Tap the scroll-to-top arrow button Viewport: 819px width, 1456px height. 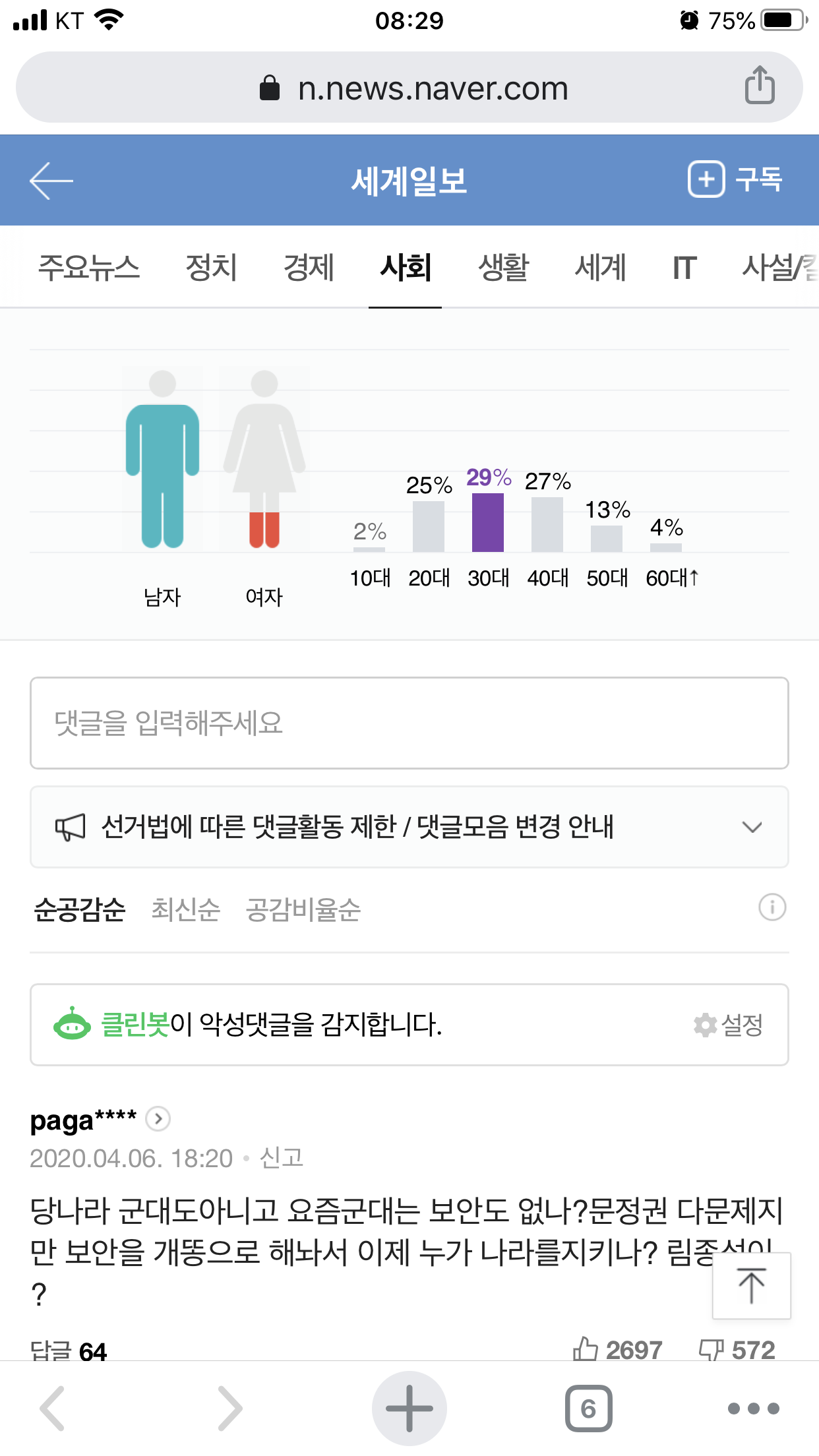pyautogui.click(x=751, y=1285)
